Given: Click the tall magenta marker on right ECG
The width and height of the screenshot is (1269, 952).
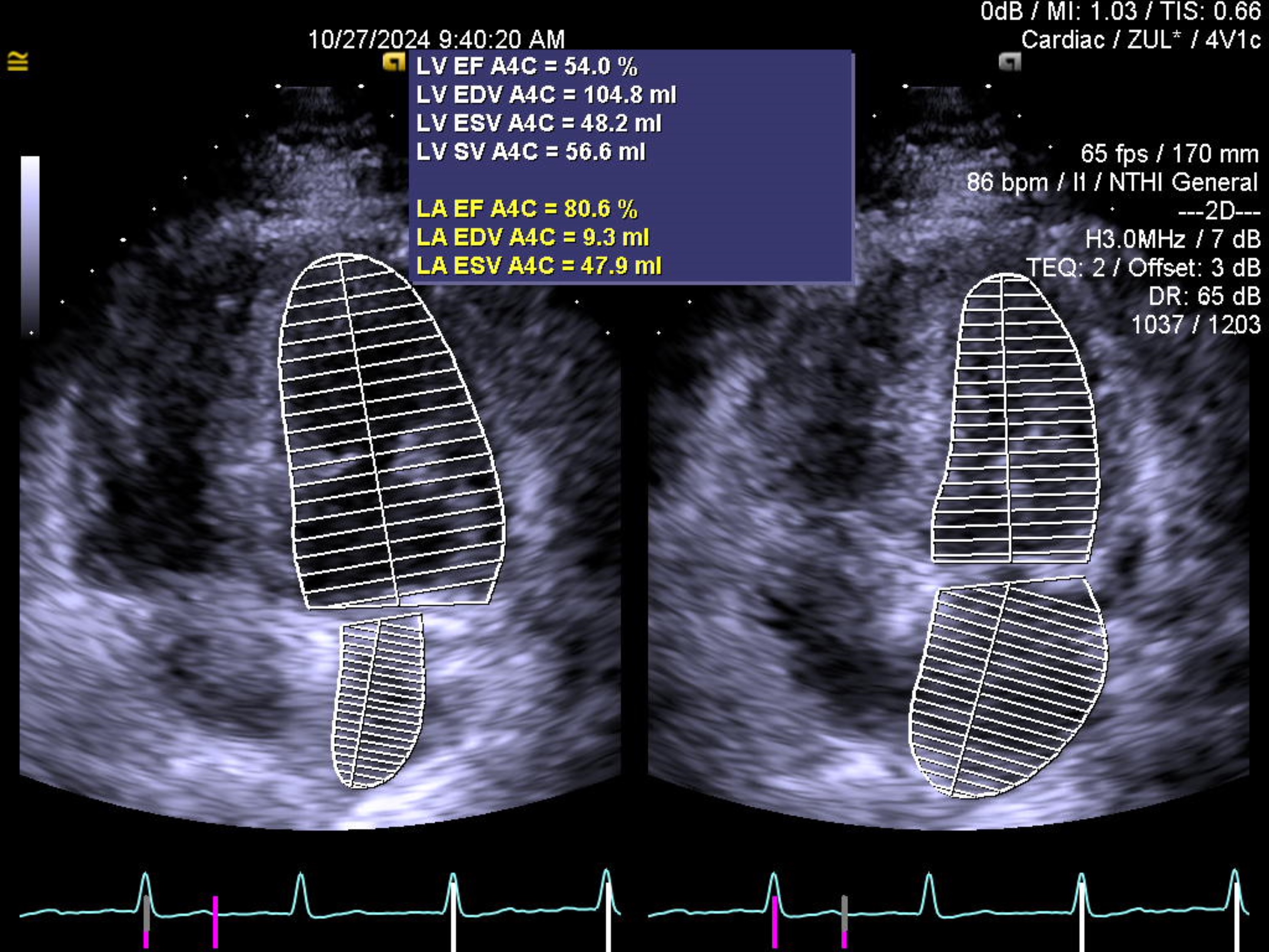Looking at the screenshot, I should [x=775, y=922].
